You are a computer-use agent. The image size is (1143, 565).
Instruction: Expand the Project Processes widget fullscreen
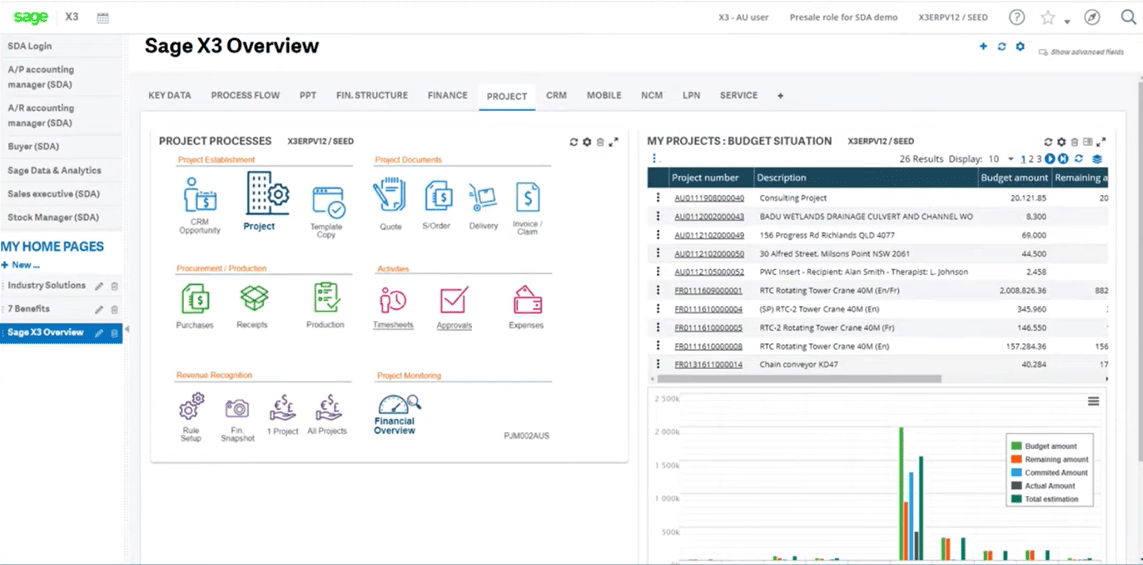[614, 142]
